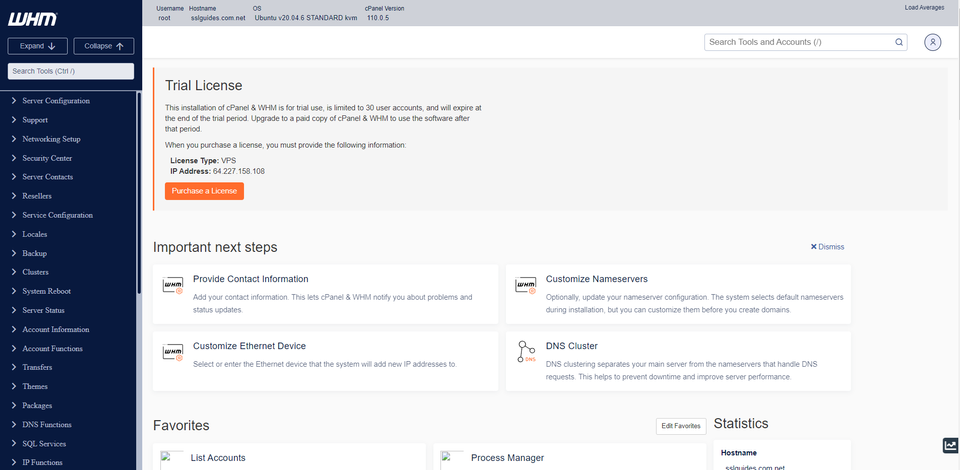The width and height of the screenshot is (960, 470).
Task: Click the DNS Cluster icon
Action: pyautogui.click(x=525, y=352)
